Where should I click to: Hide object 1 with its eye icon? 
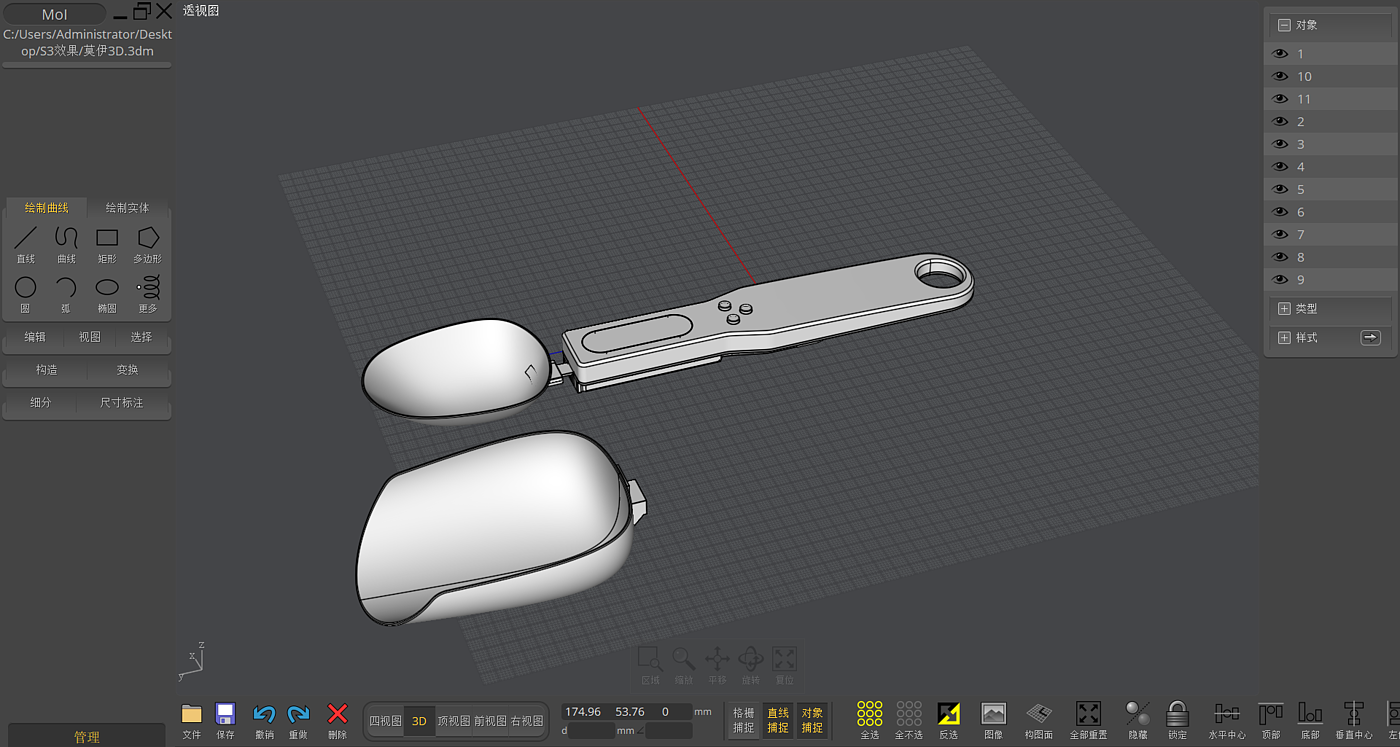1279,54
